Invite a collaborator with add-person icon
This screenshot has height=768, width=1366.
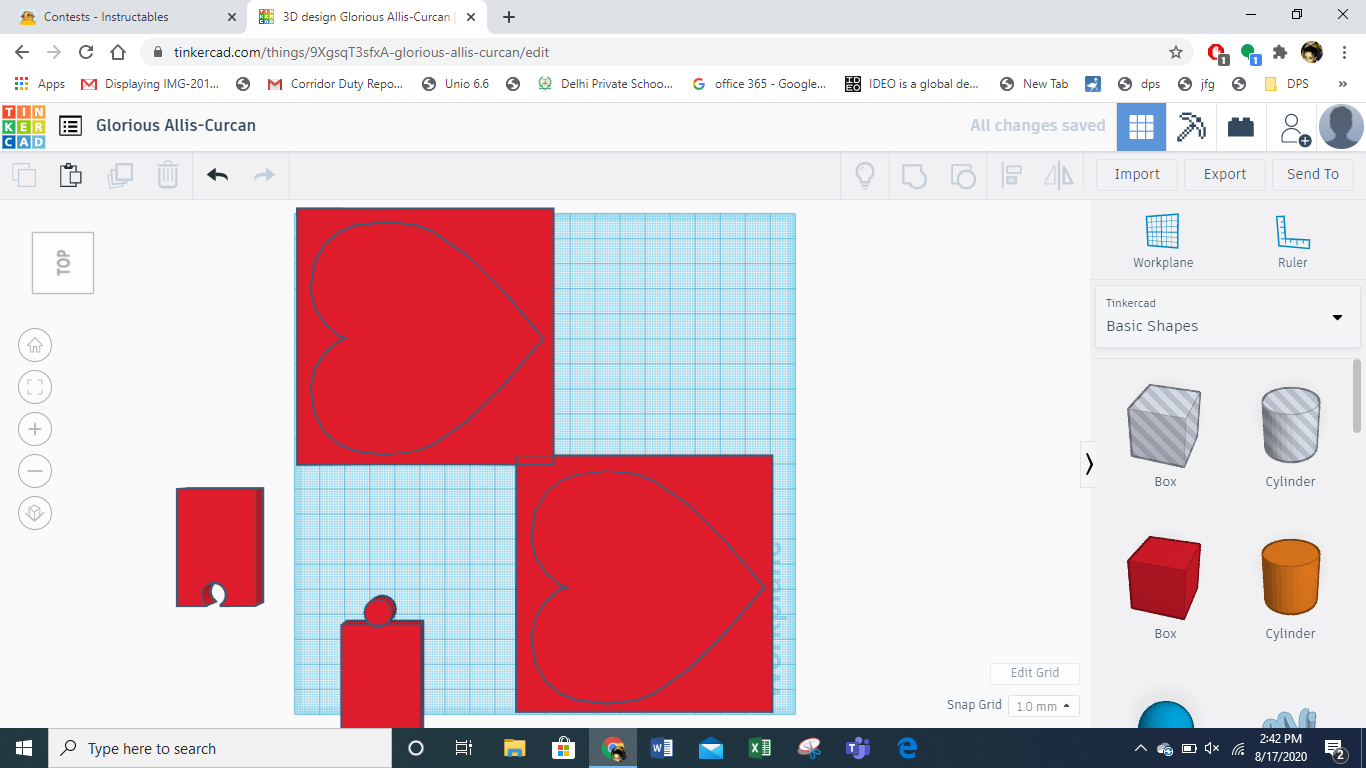tap(1295, 128)
